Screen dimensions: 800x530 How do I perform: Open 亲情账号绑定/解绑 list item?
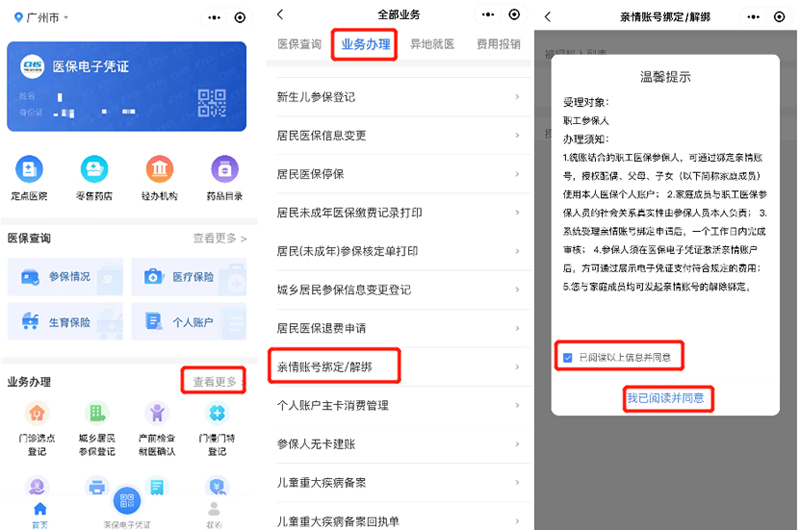point(335,365)
